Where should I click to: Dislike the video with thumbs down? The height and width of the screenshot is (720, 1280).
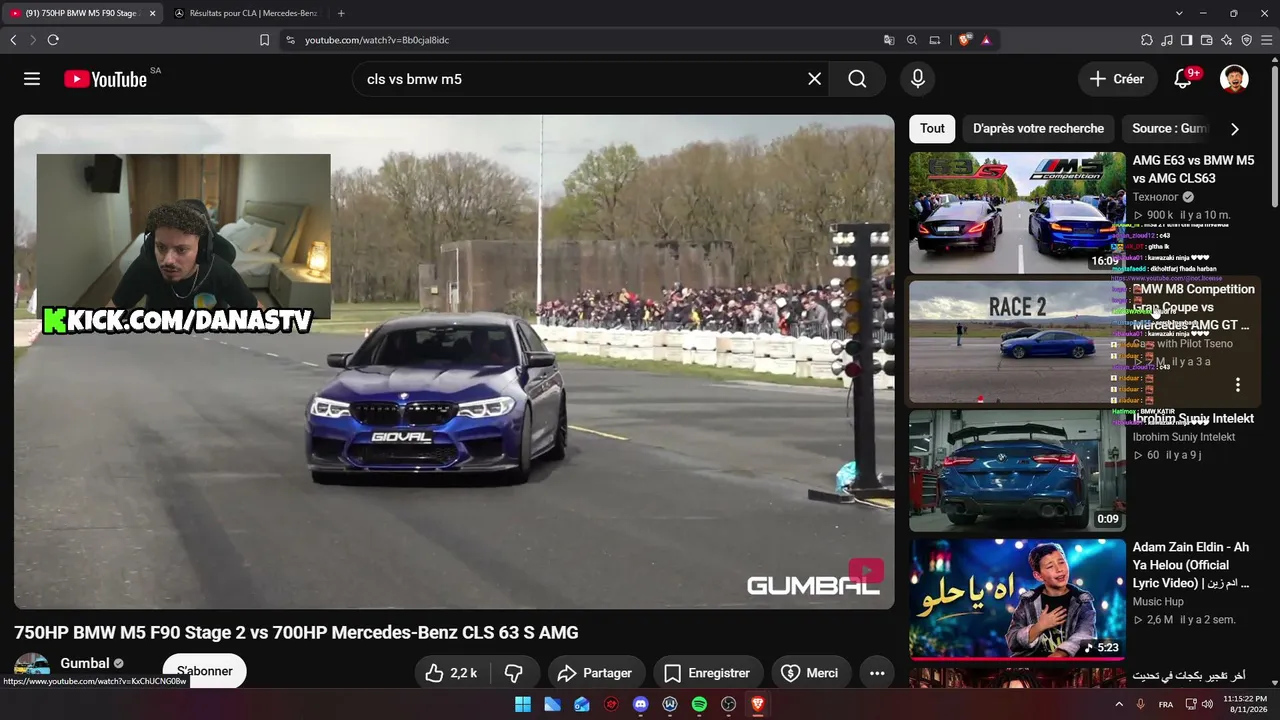pyautogui.click(x=514, y=673)
